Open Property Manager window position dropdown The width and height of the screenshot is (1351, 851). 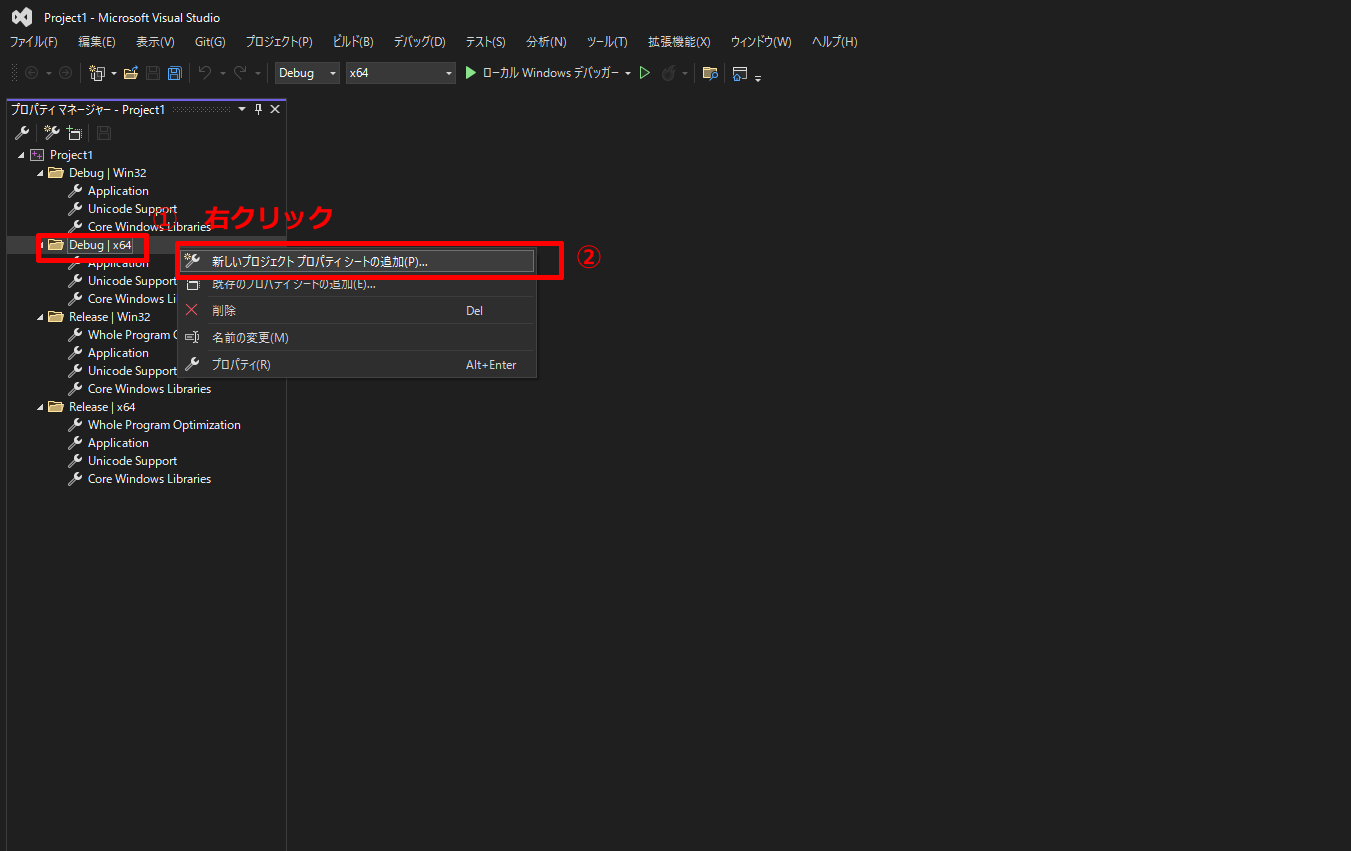click(x=241, y=109)
